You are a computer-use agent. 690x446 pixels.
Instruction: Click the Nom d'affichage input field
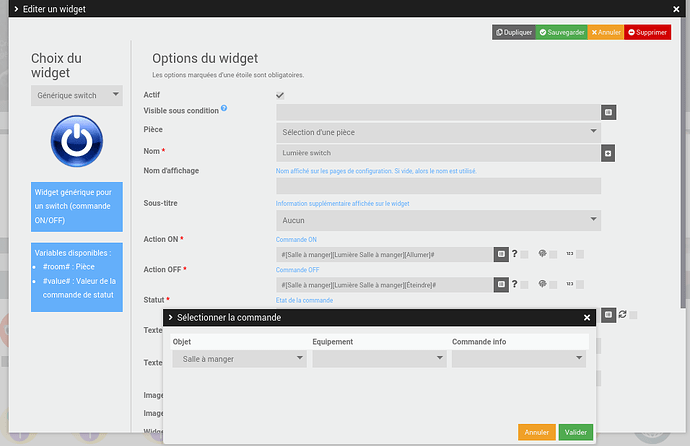(438, 186)
